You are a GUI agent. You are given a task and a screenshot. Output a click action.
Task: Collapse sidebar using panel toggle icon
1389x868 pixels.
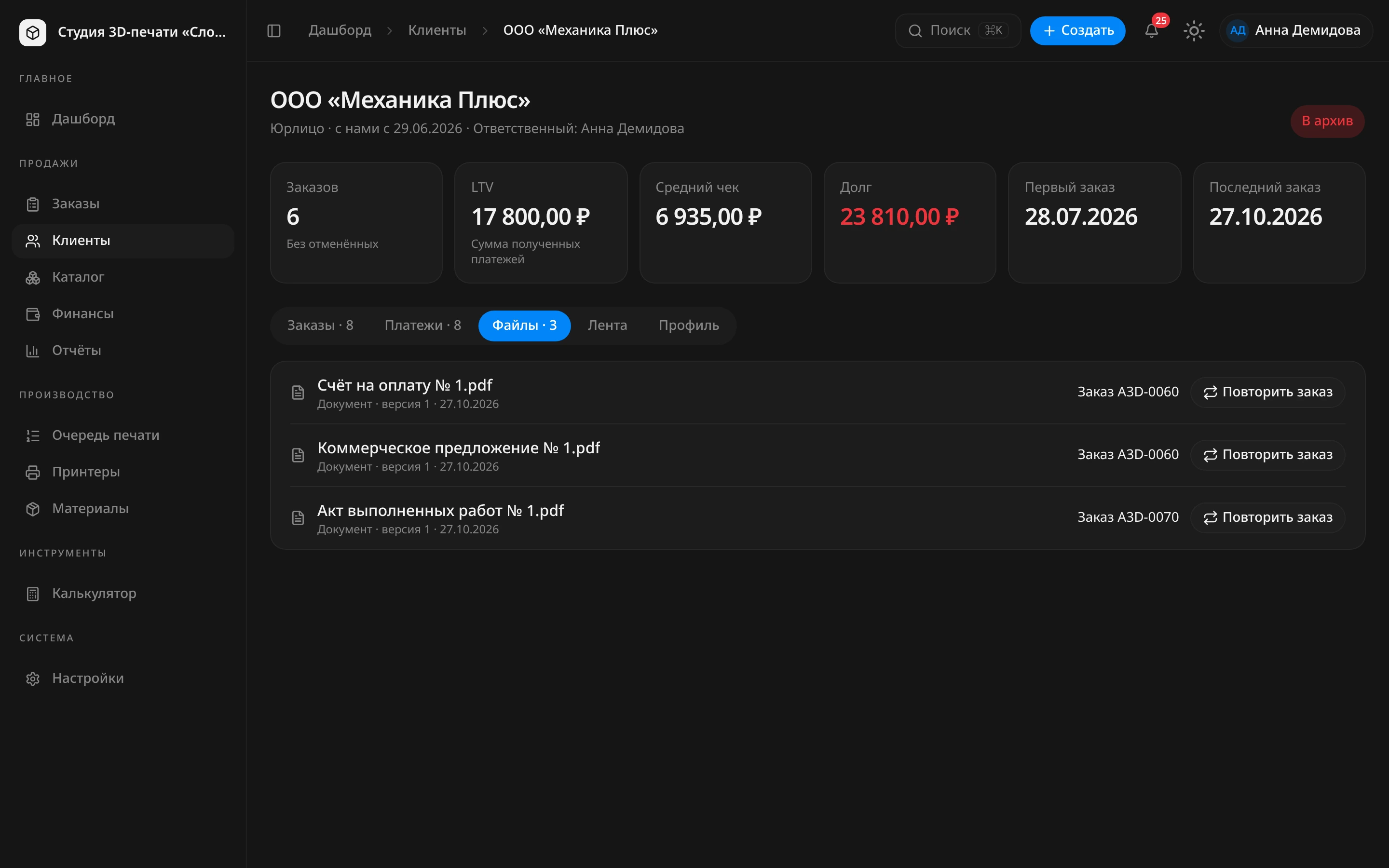(x=274, y=30)
